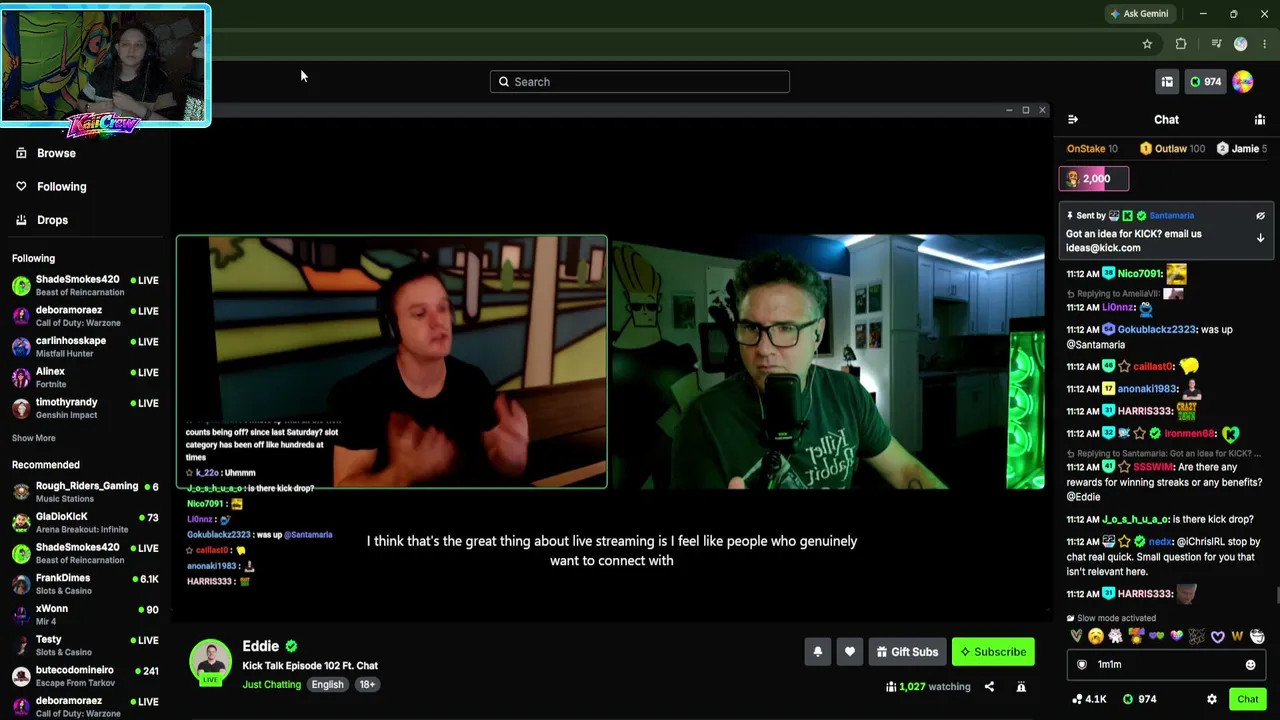Image resolution: width=1280 pixels, height=720 pixels.
Task: Click the Gift Subs button
Action: tap(907, 652)
